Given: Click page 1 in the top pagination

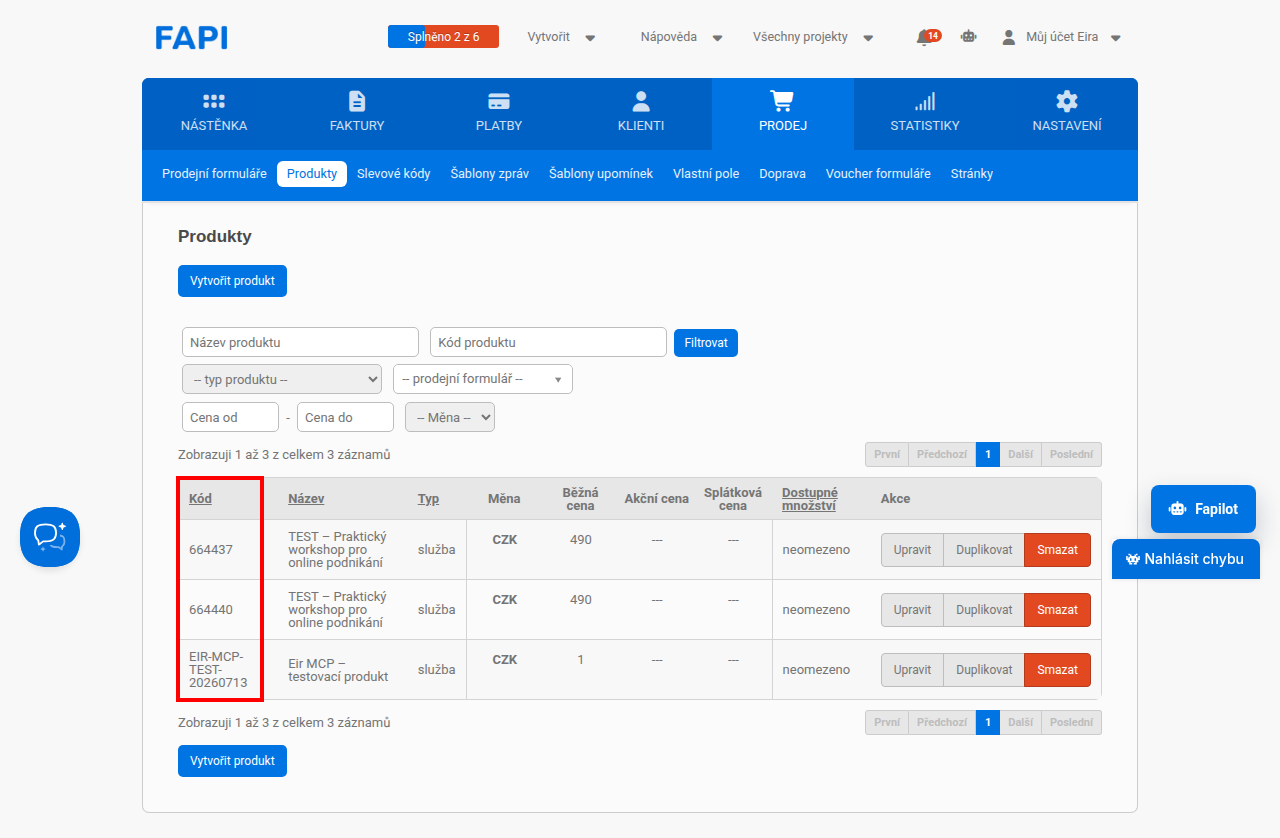Looking at the screenshot, I should (987, 455).
